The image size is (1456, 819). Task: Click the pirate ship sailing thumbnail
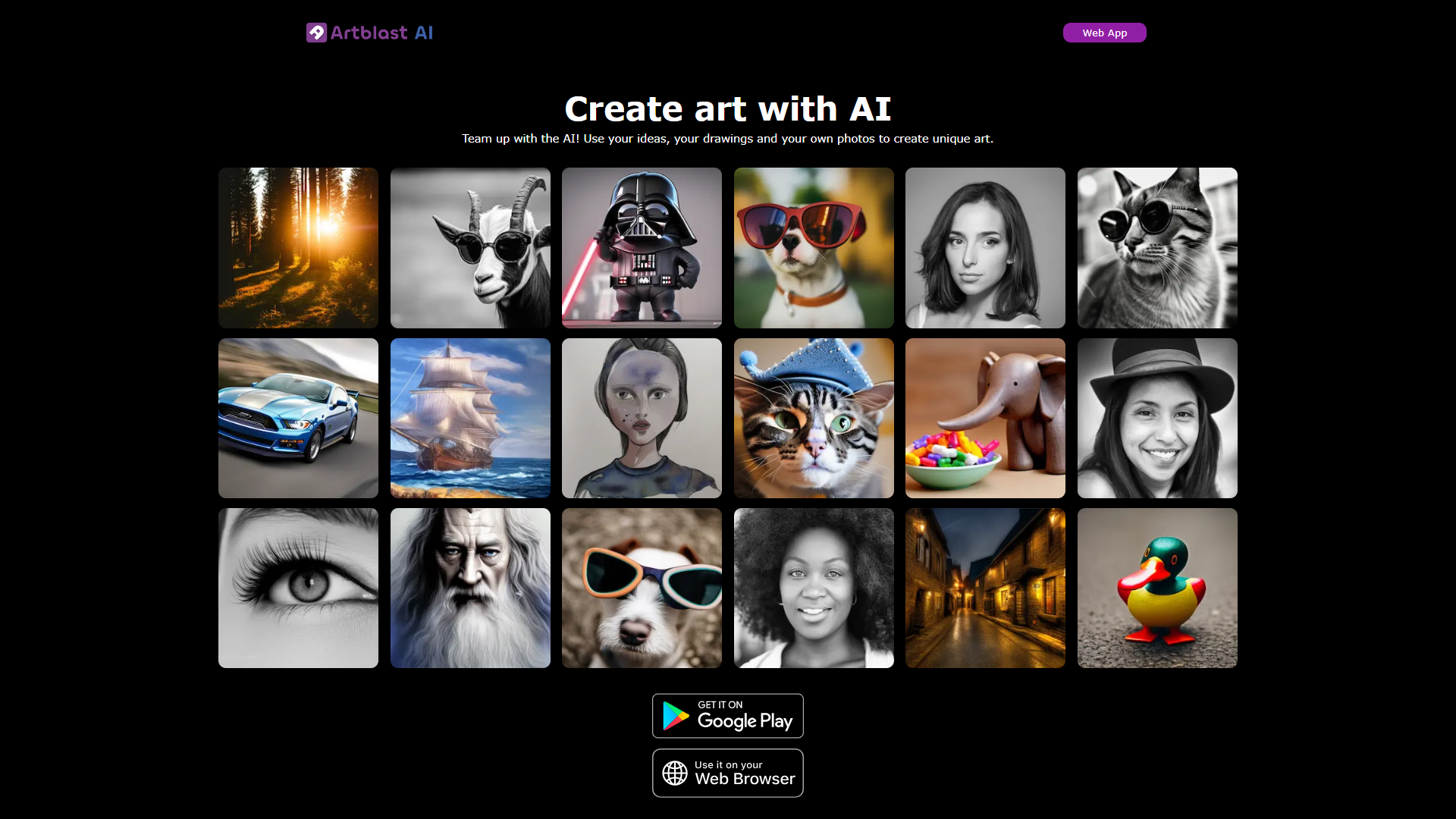click(470, 418)
